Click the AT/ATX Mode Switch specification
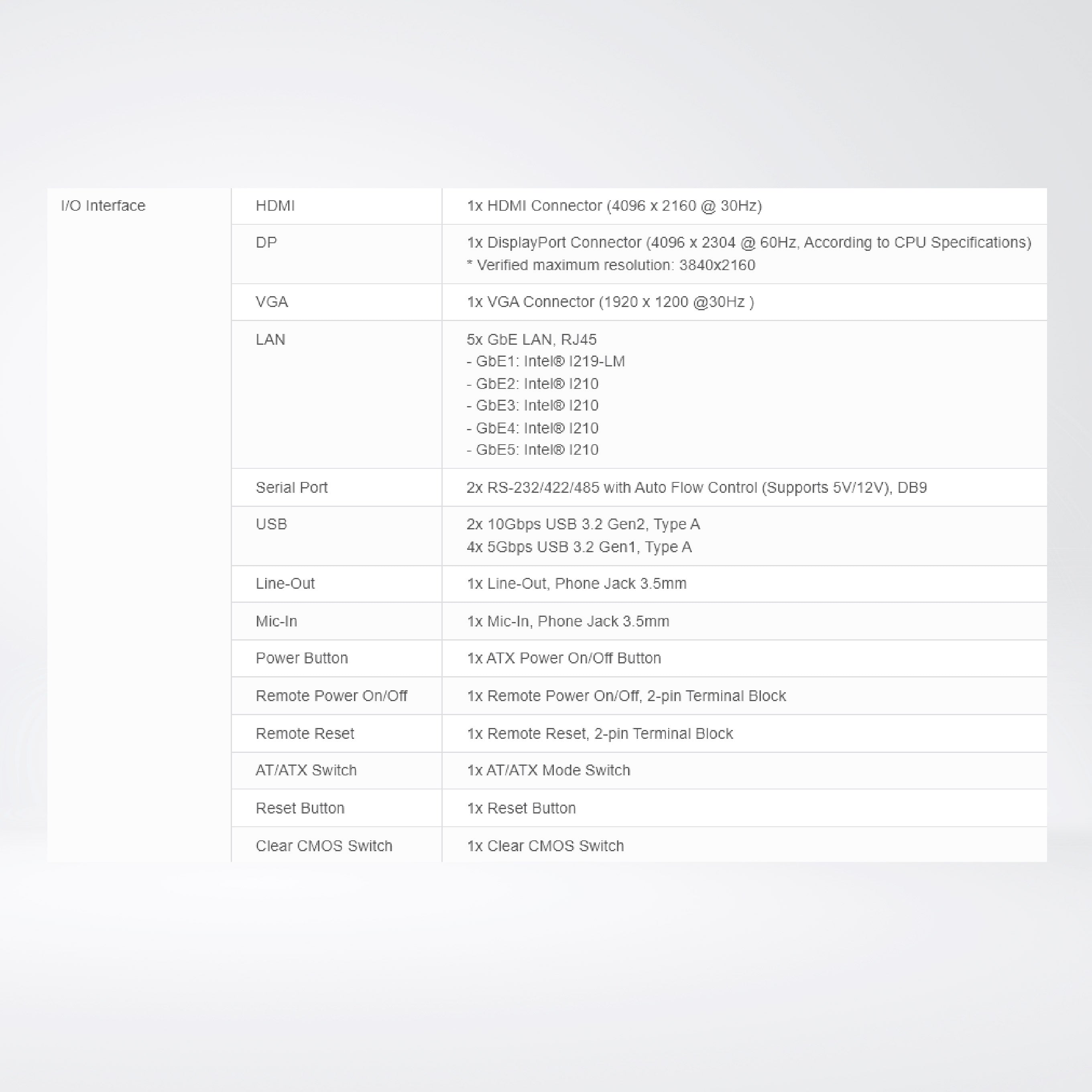Image resolution: width=1092 pixels, height=1092 pixels. tap(548, 771)
